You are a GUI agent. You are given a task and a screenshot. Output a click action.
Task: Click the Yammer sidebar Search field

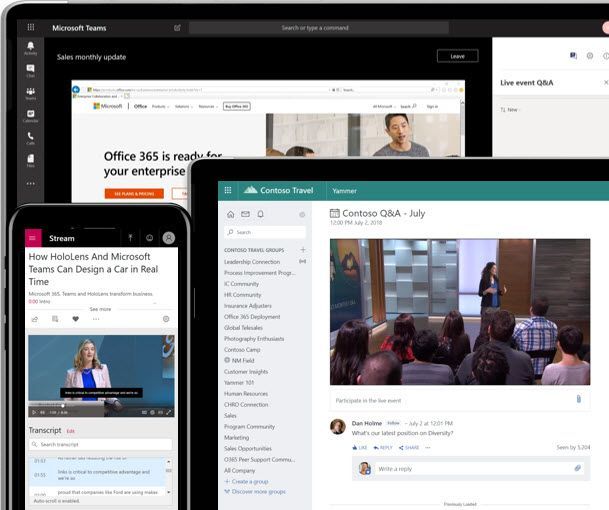tap(265, 232)
